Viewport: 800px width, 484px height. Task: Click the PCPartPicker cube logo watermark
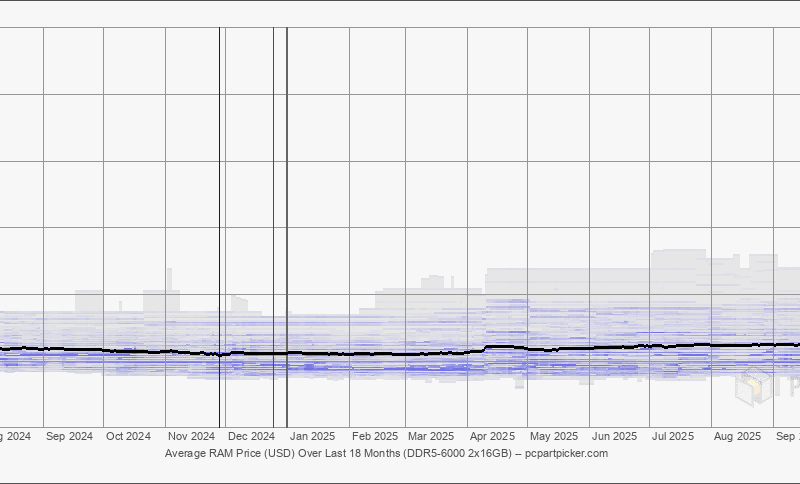pyautogui.click(x=753, y=384)
